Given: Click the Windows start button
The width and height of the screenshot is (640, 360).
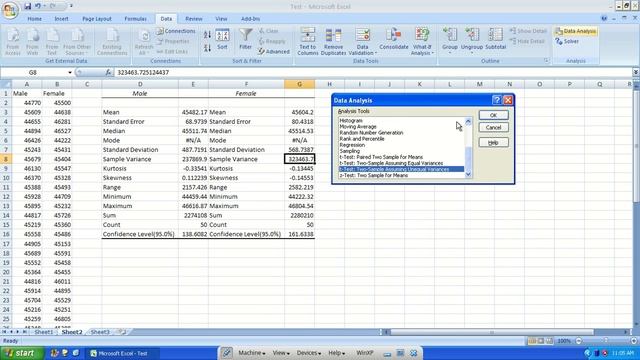Looking at the screenshot, I should click(21, 353).
